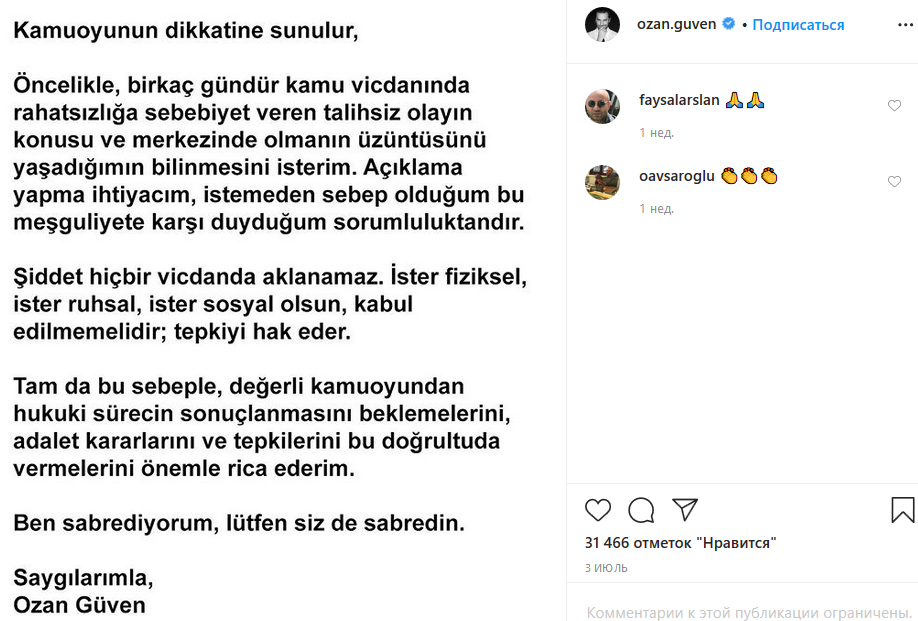The image size is (918, 621).
Task: Open the "3 ИЮЛЬ" post date link
Action: tap(606, 567)
